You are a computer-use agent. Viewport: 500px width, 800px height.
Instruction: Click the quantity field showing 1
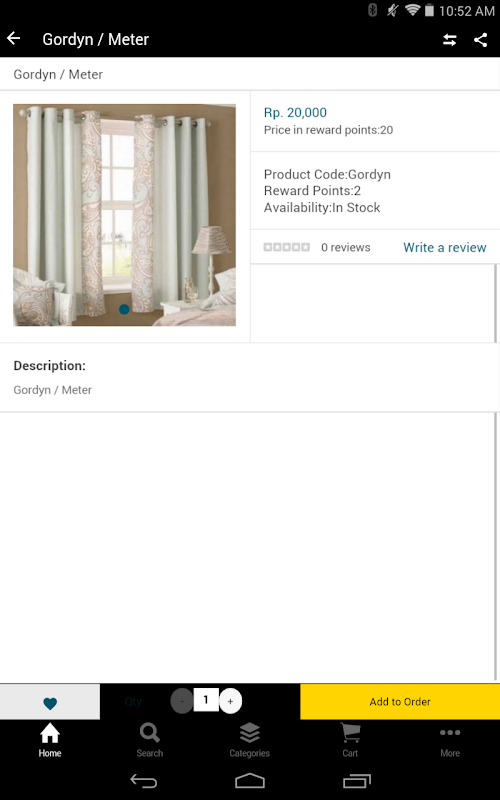pos(206,700)
